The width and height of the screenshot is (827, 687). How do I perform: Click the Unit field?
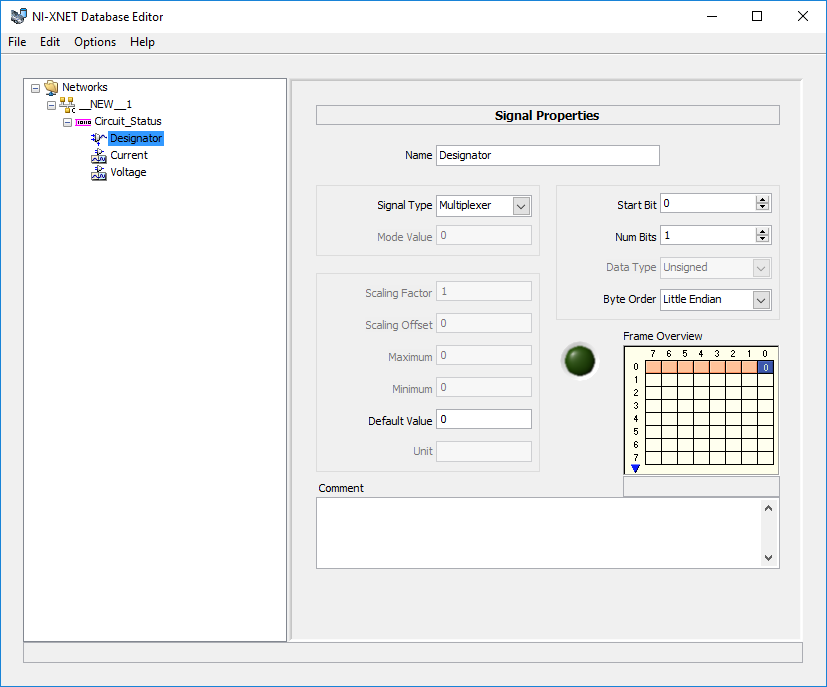pos(484,451)
